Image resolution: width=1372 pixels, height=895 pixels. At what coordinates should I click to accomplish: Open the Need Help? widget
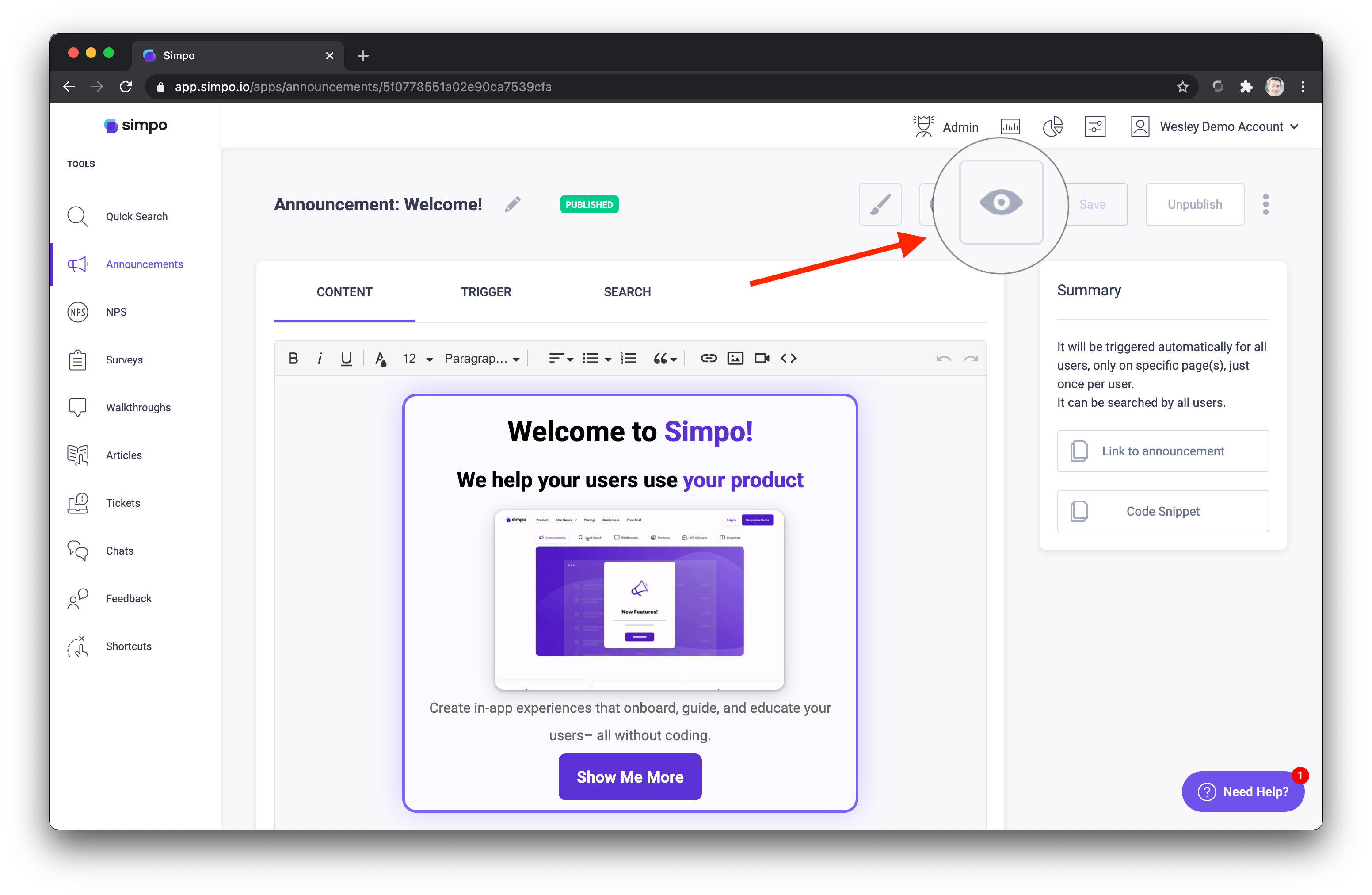click(x=1243, y=792)
